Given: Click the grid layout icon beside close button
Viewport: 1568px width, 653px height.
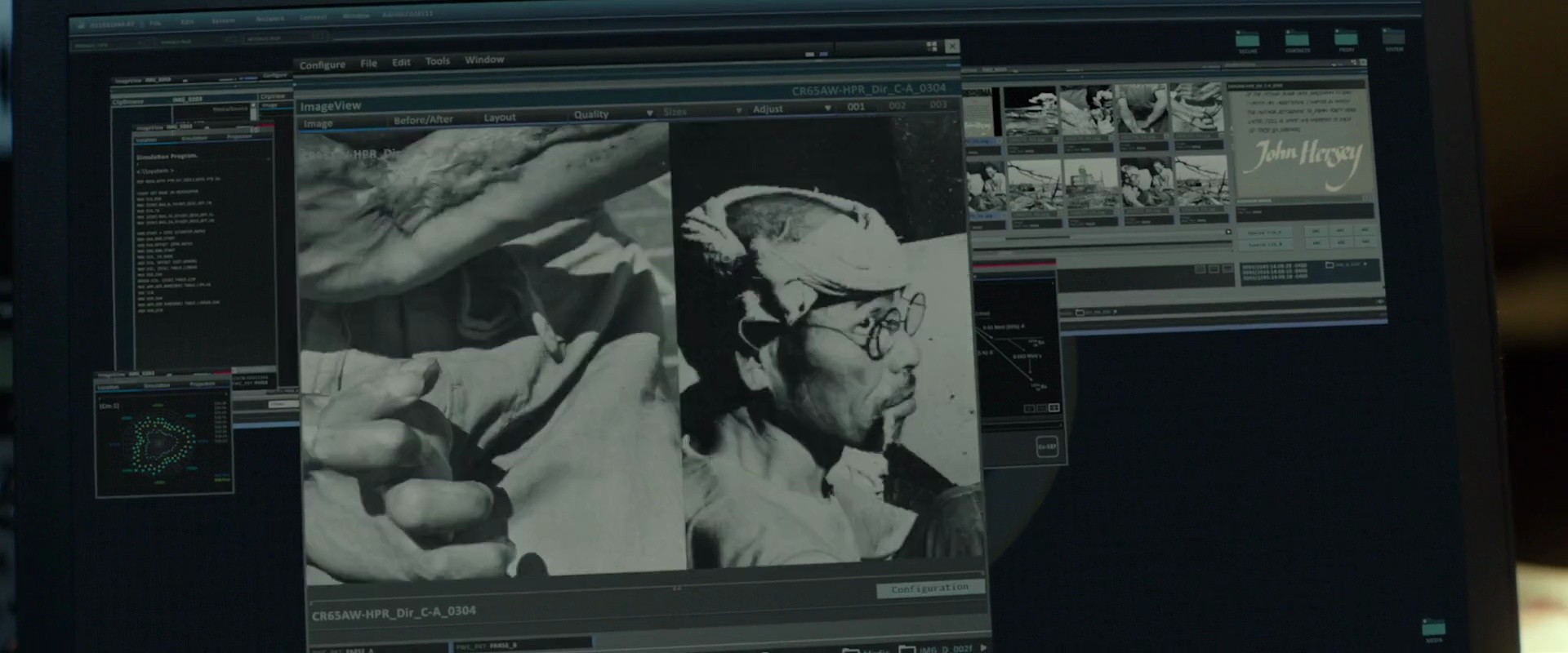Looking at the screenshot, I should pyautogui.click(x=932, y=47).
